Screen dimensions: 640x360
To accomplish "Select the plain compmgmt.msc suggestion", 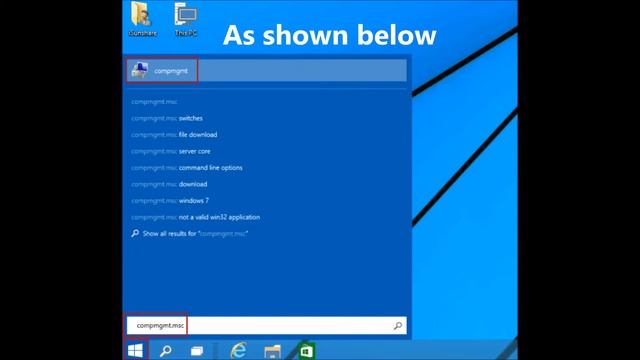I will click(154, 102).
